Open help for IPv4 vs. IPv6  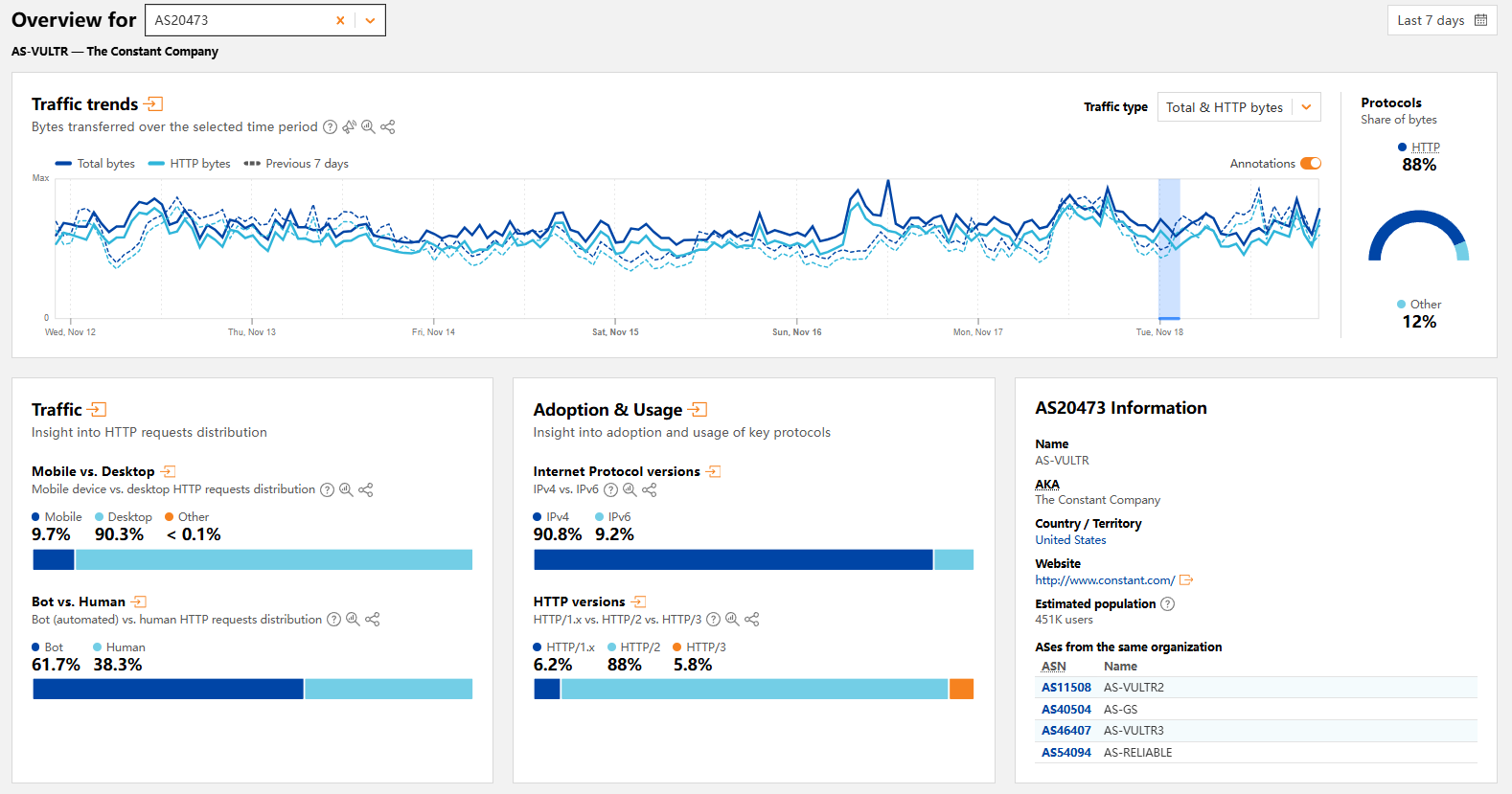(610, 489)
